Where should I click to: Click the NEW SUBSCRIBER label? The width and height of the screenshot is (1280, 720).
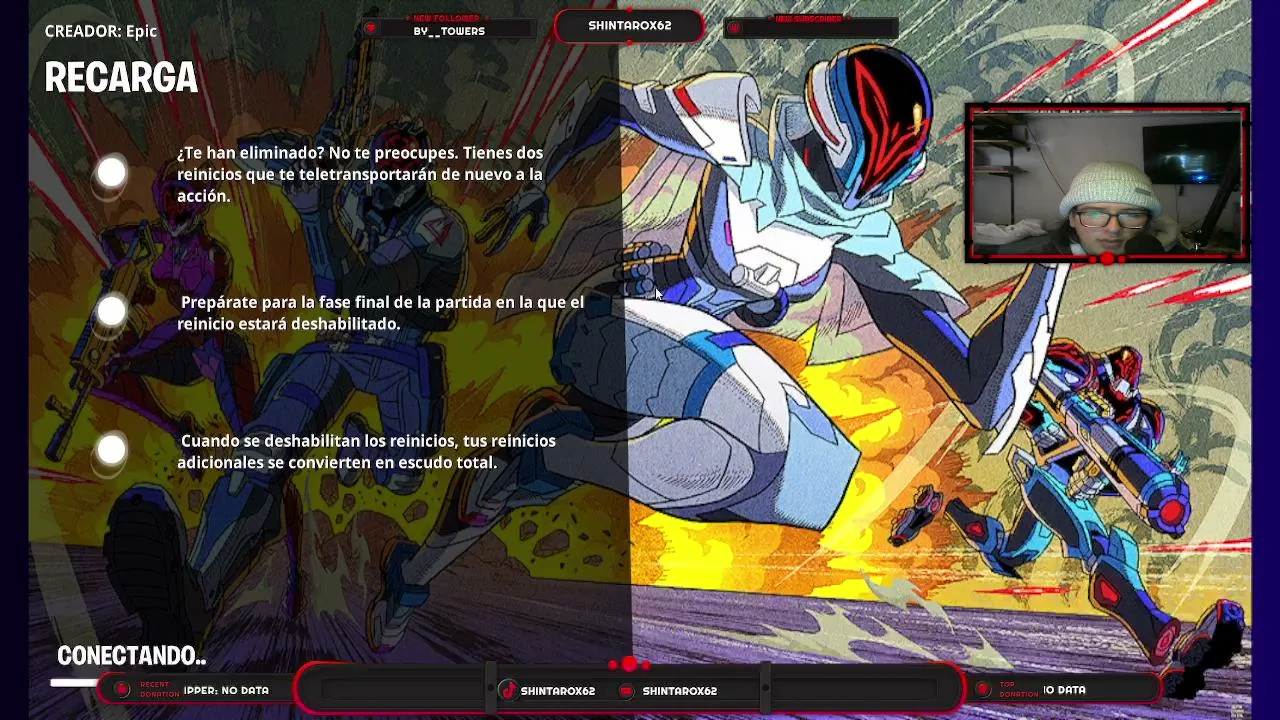pyautogui.click(x=809, y=19)
